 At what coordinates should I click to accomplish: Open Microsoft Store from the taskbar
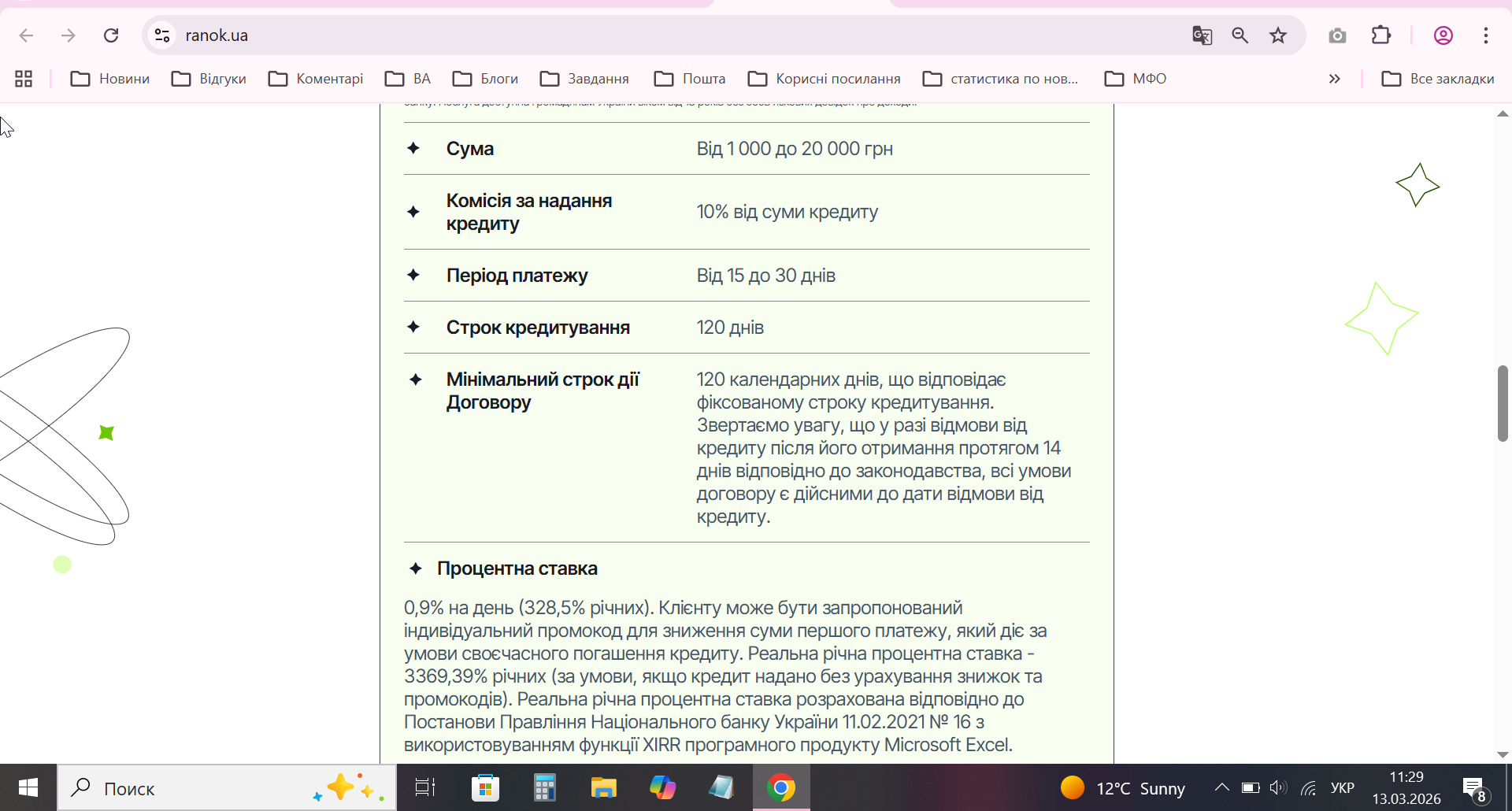click(x=485, y=787)
